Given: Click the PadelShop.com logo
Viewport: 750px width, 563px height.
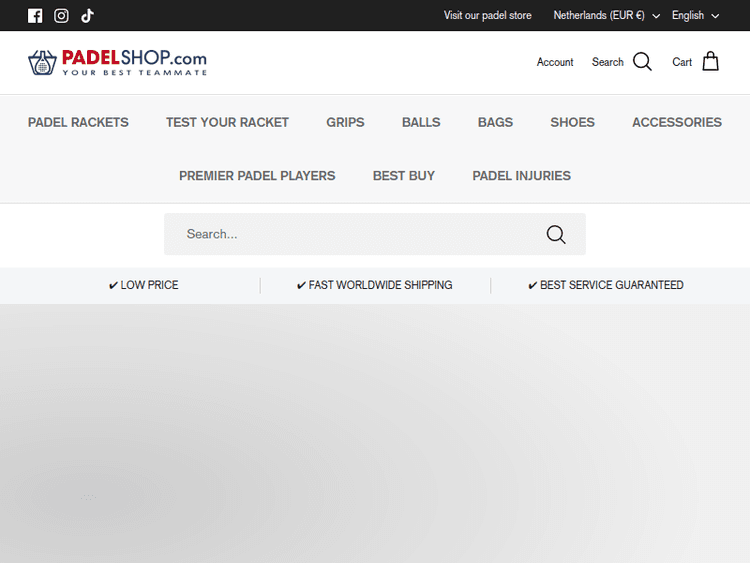Looking at the screenshot, I should [117, 62].
